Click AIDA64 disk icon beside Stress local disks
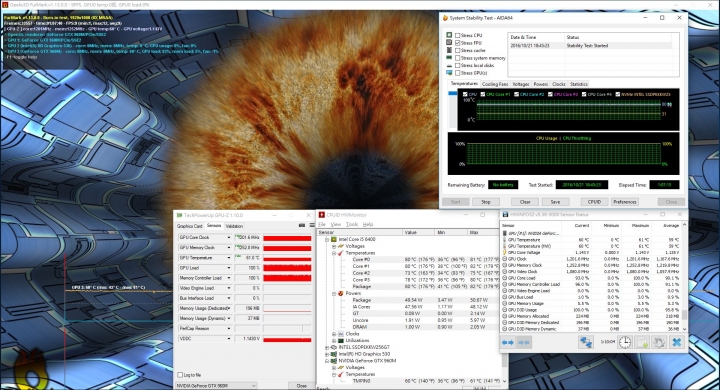Screen dimensions: 720x390 pos(449,66)
